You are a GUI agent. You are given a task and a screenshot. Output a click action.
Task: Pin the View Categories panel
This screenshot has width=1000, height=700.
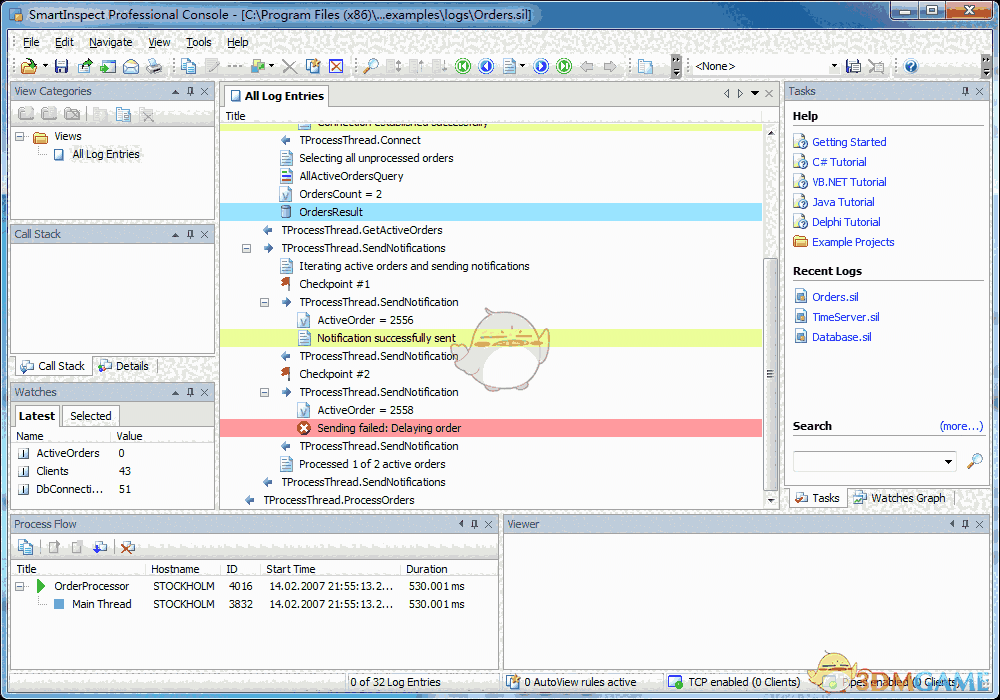click(x=190, y=92)
